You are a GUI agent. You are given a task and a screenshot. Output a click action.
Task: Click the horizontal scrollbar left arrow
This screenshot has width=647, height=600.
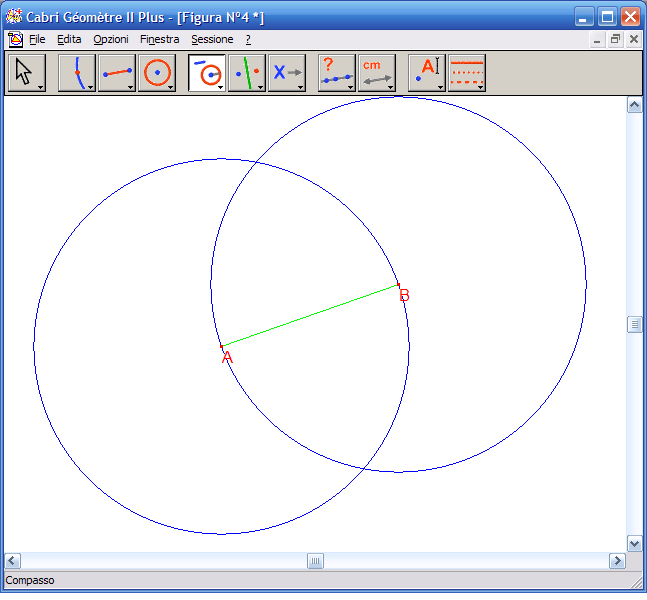coord(12,561)
